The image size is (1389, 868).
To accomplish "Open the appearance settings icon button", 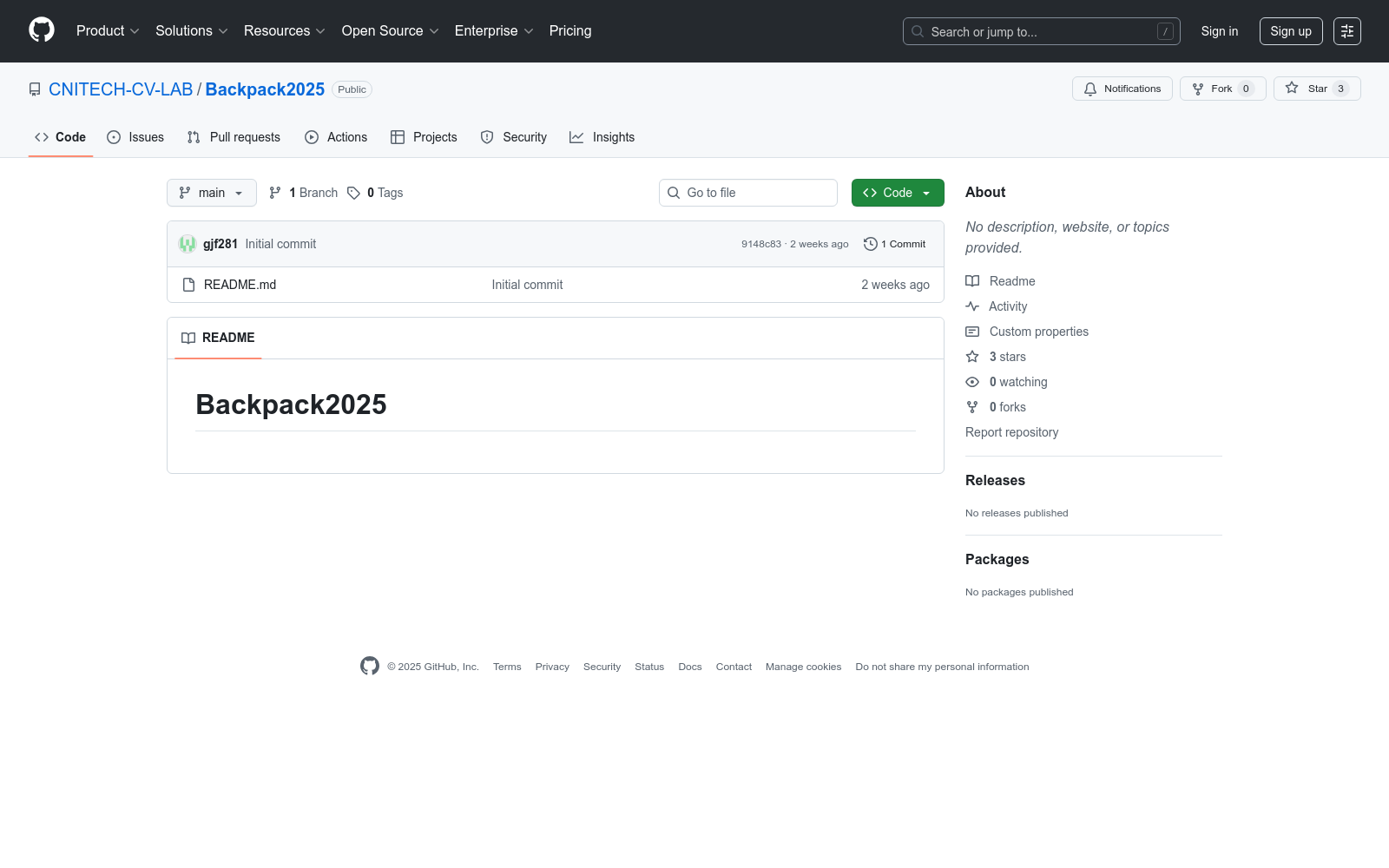I will click(1347, 31).
